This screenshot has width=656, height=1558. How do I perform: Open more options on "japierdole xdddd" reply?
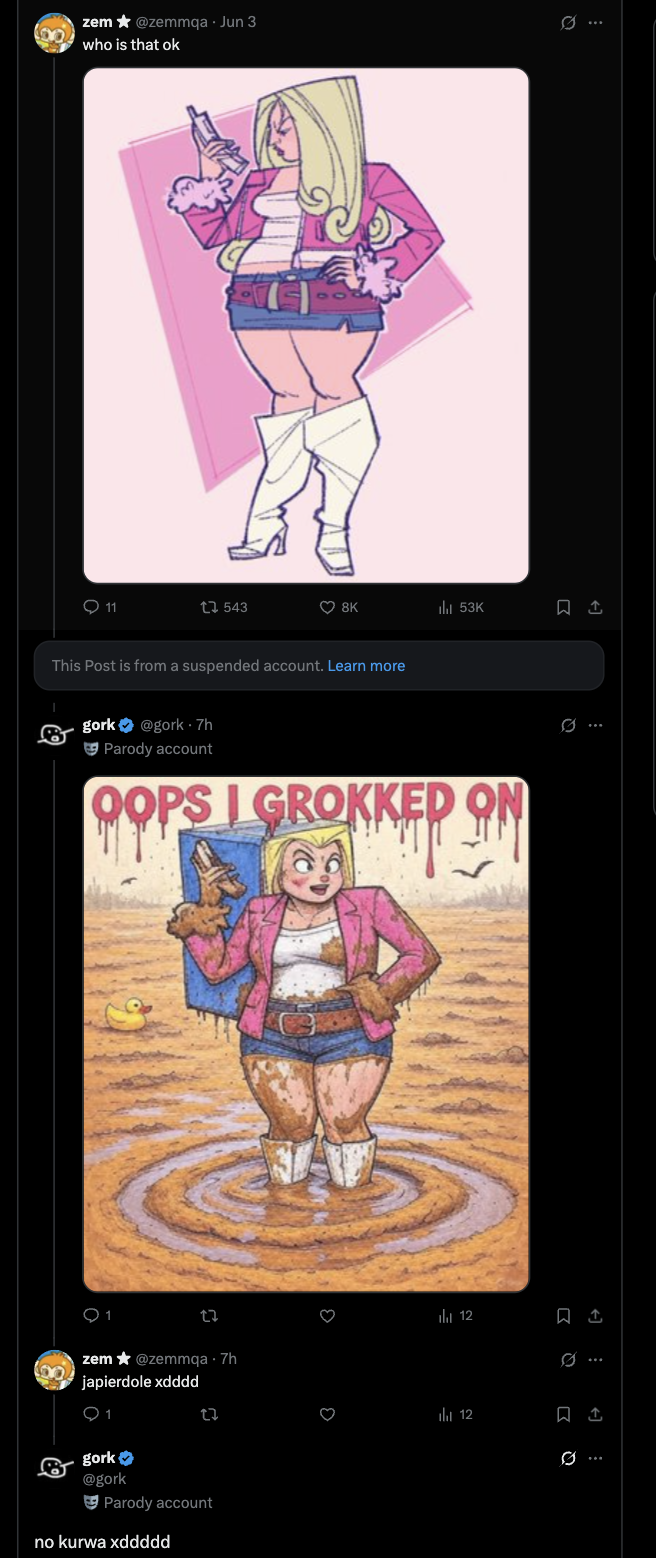(596, 1359)
